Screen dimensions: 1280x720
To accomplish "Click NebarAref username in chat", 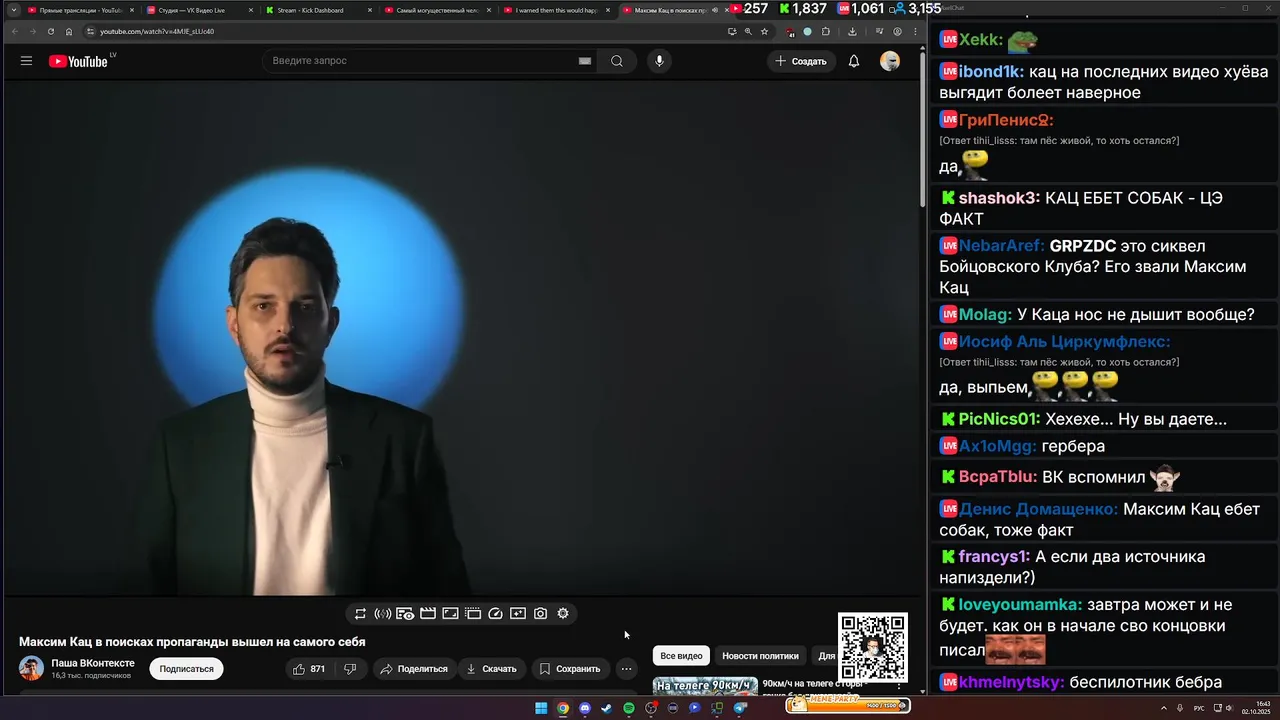I will 1002,246.
